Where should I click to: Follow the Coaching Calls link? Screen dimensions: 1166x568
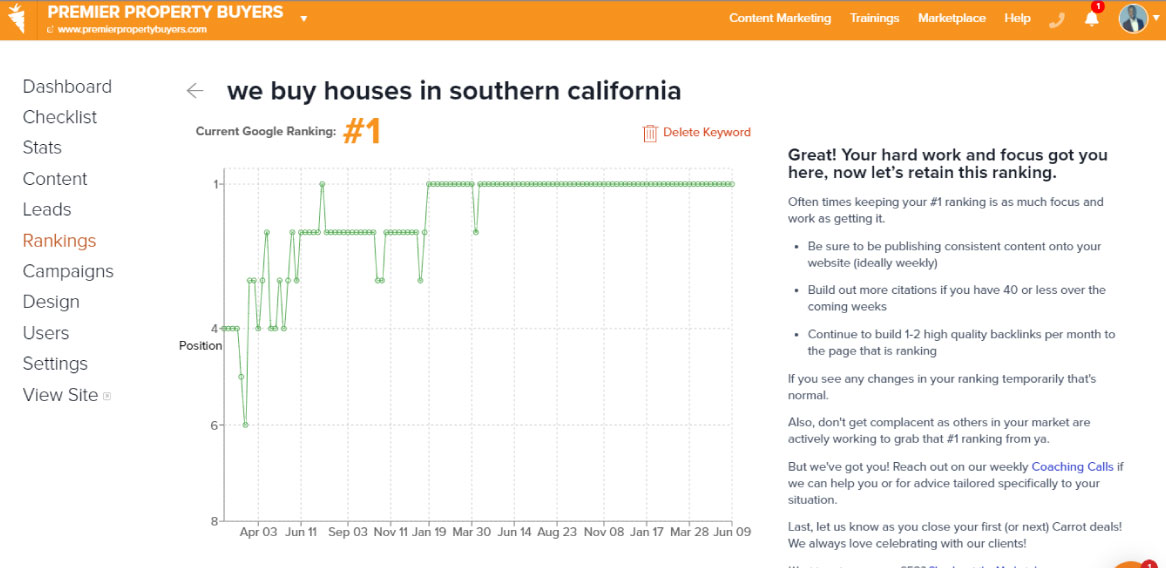click(1072, 467)
